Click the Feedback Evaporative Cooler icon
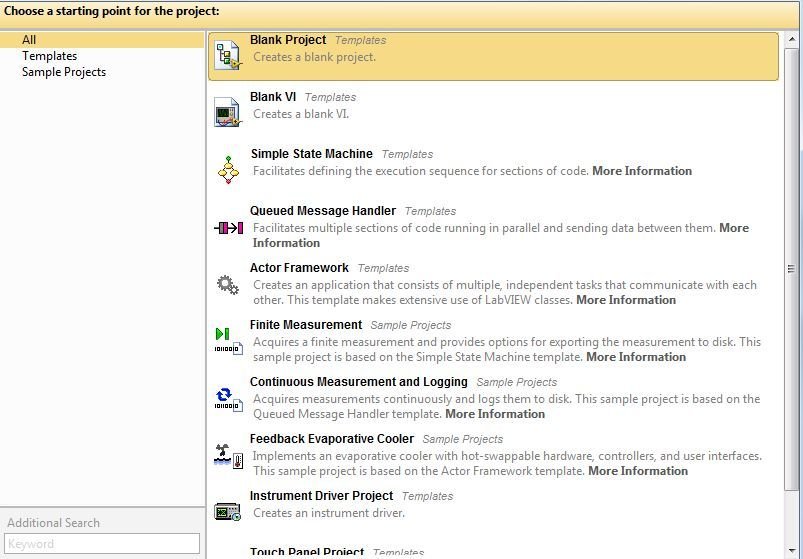This screenshot has height=559, width=803. (228, 456)
